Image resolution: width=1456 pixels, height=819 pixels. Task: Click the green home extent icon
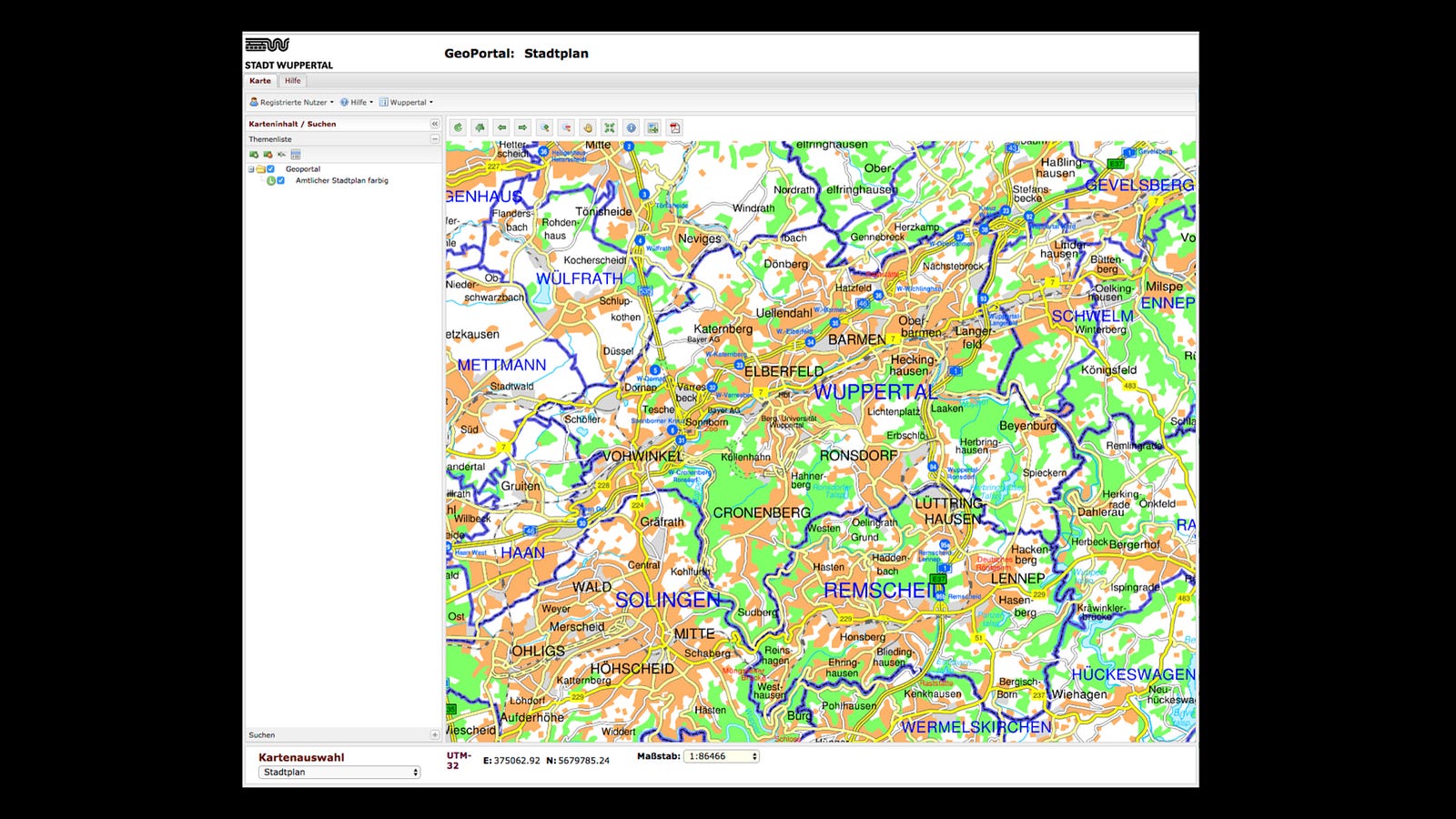coord(480,127)
